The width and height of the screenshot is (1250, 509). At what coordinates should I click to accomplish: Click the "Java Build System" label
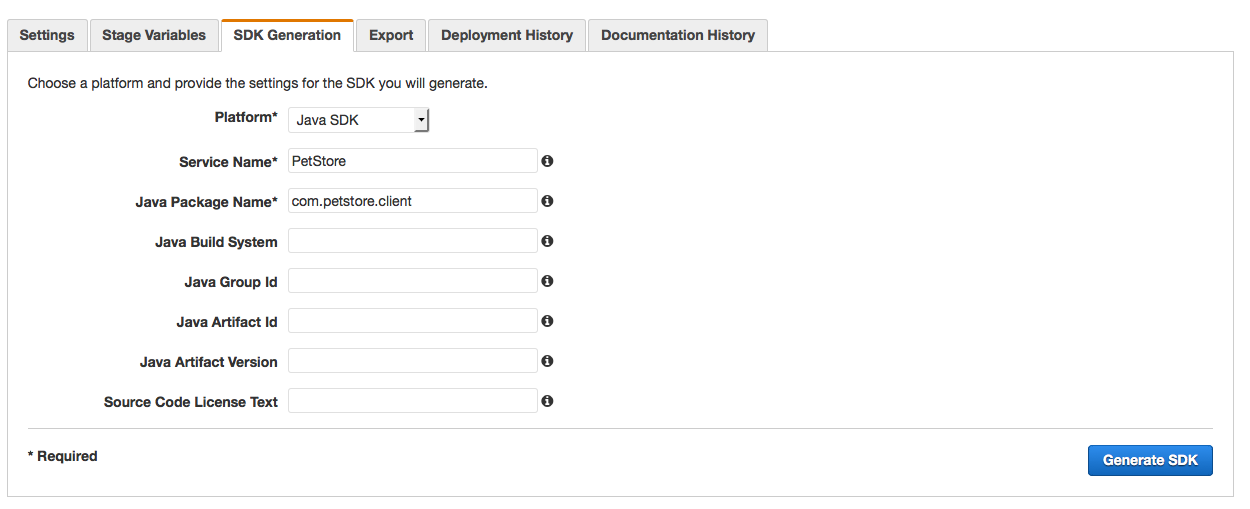[216, 242]
